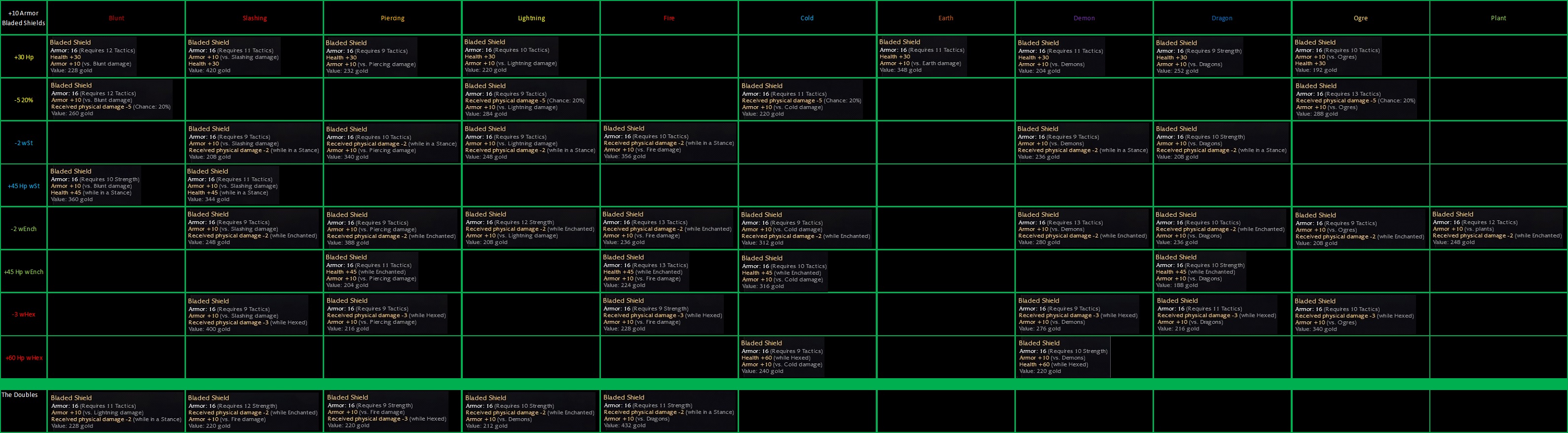Viewport: 1568px width, 433px height.
Task: Click the Earth damage Bladed Shield card
Action: pyautogui.click(x=922, y=56)
